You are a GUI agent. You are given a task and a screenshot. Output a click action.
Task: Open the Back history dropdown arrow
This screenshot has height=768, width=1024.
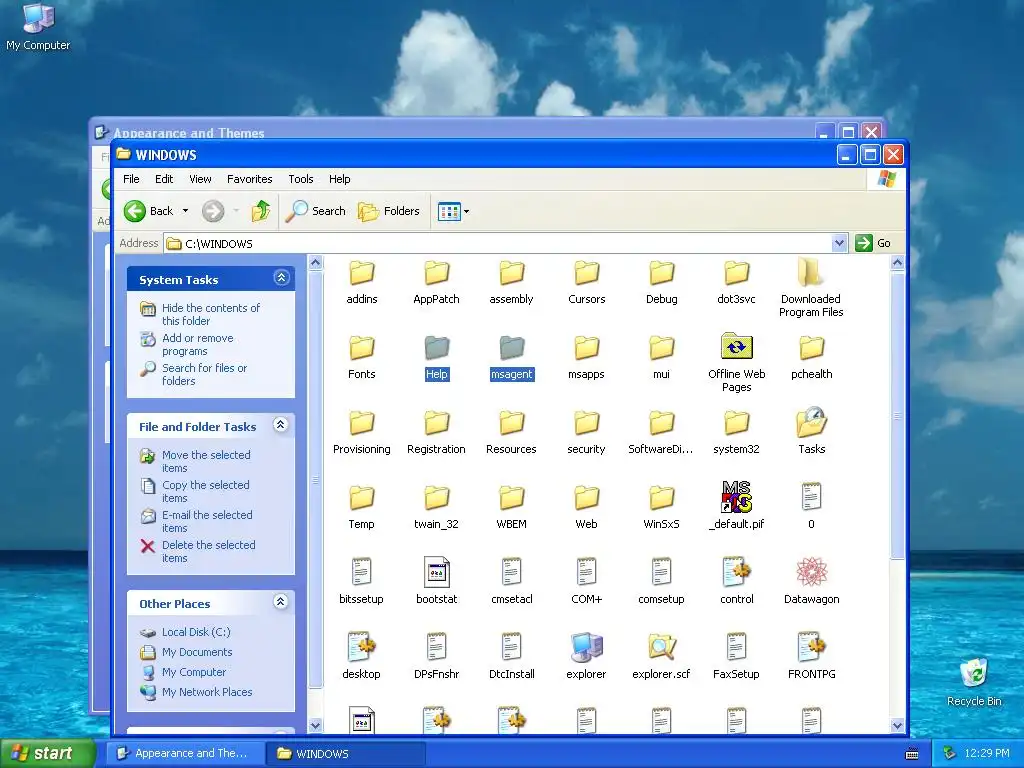(185, 211)
